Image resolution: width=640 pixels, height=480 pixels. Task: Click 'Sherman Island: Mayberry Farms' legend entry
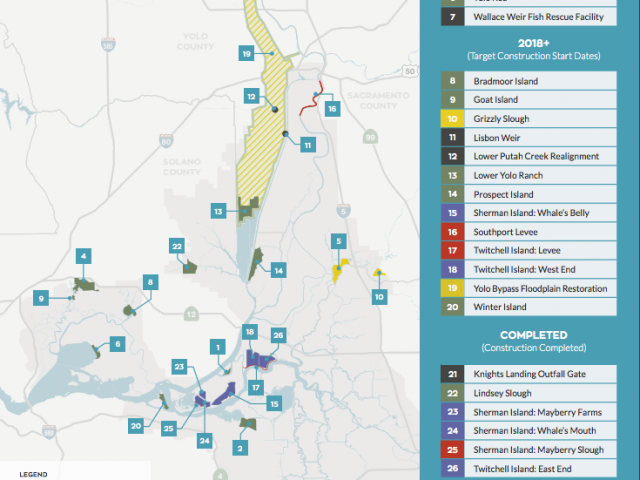tap(529, 412)
